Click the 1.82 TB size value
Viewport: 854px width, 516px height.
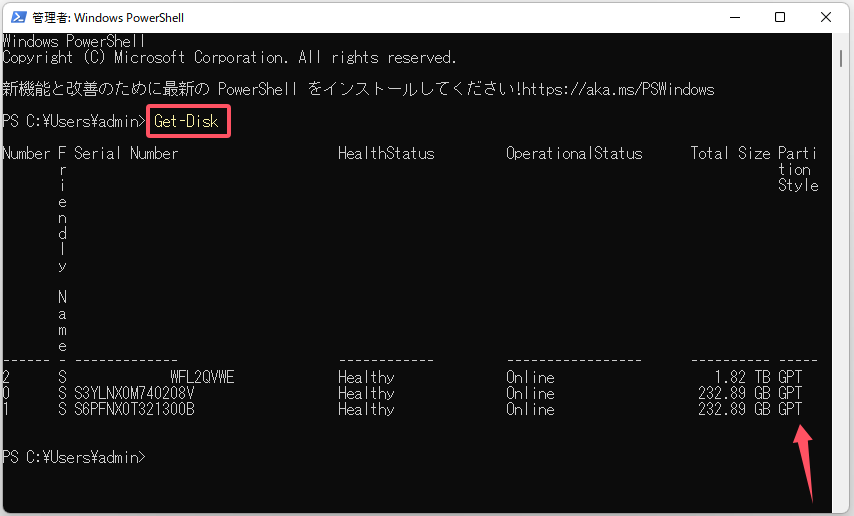point(742,377)
